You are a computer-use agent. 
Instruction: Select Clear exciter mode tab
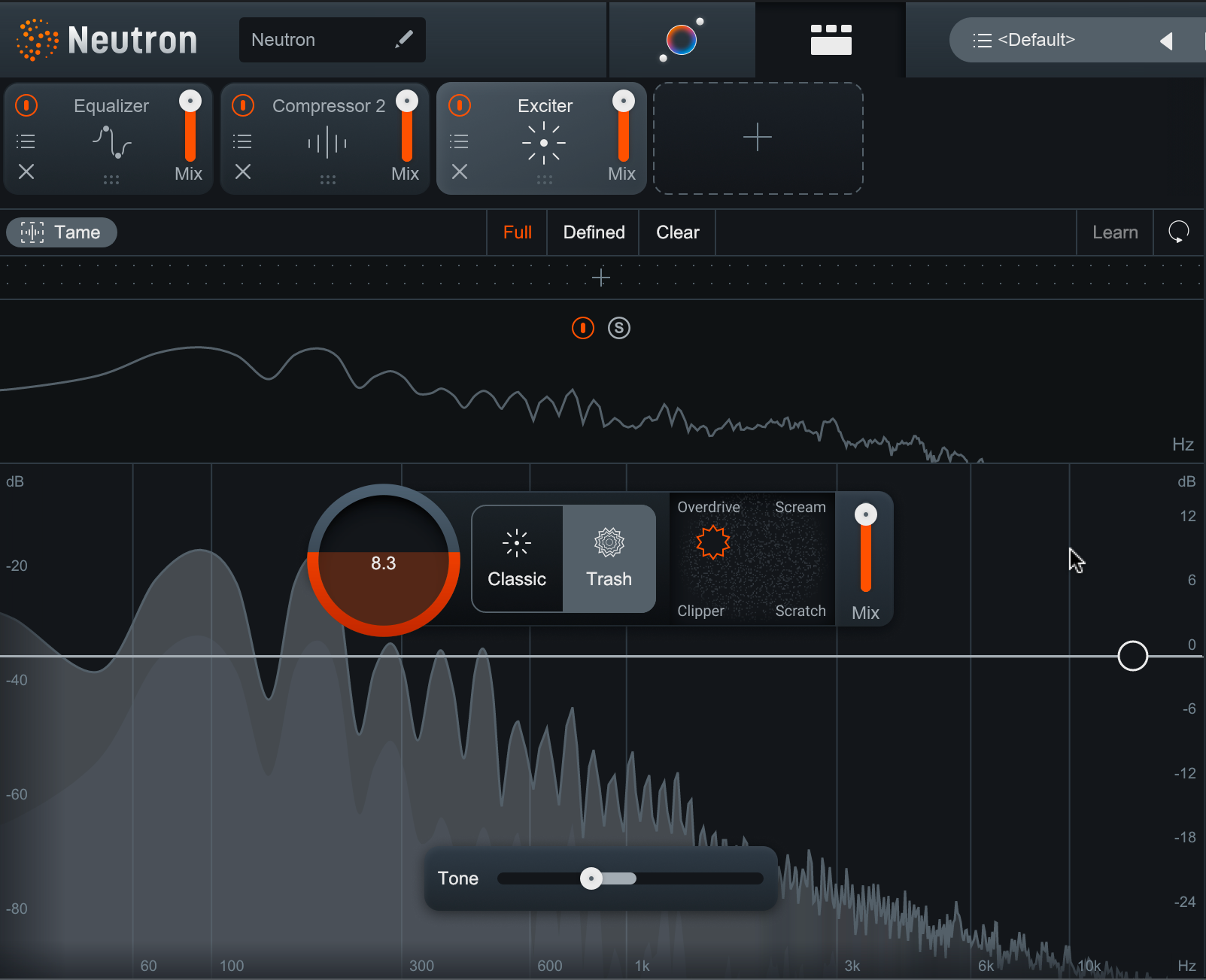pyautogui.click(x=678, y=232)
